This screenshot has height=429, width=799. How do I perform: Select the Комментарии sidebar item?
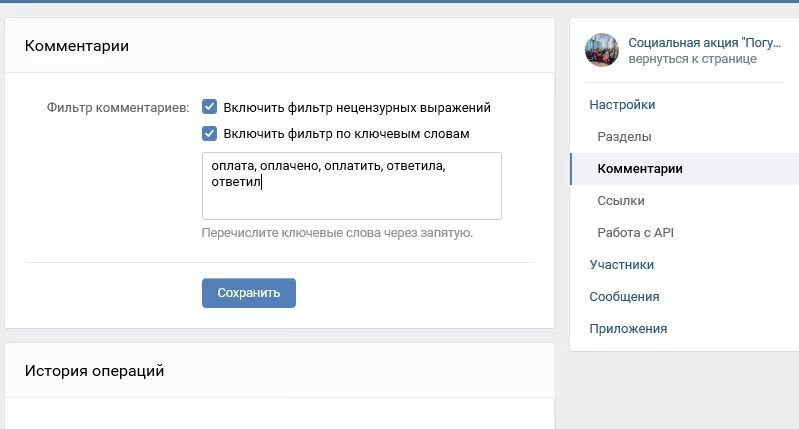click(x=640, y=169)
